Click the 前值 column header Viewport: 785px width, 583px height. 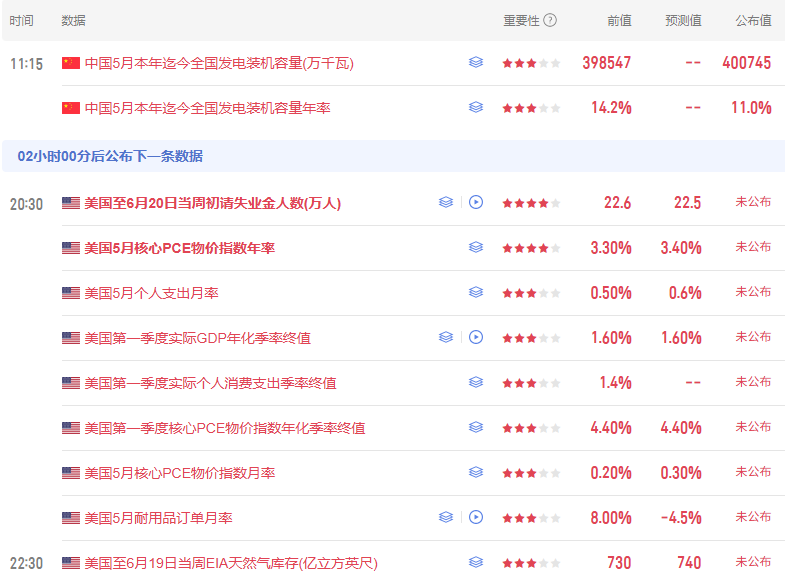619,21
